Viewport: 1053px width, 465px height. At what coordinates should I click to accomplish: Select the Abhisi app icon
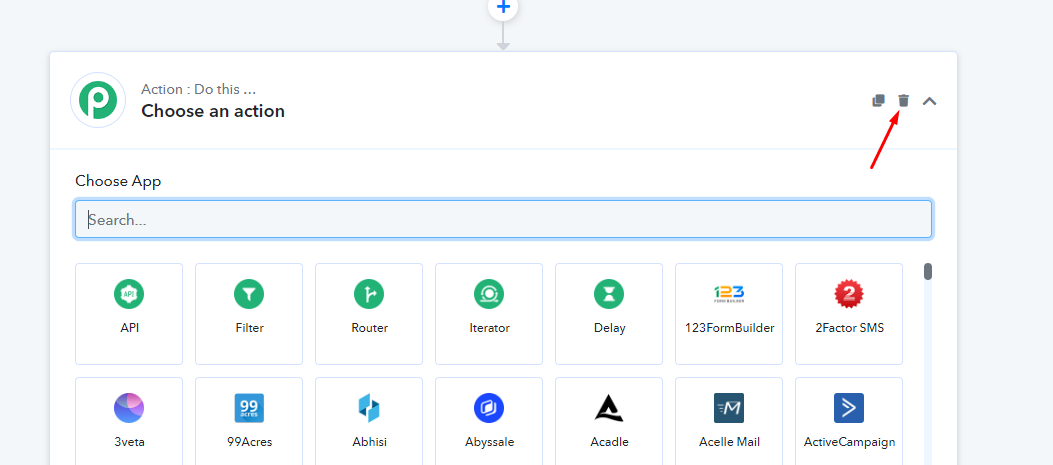point(369,408)
